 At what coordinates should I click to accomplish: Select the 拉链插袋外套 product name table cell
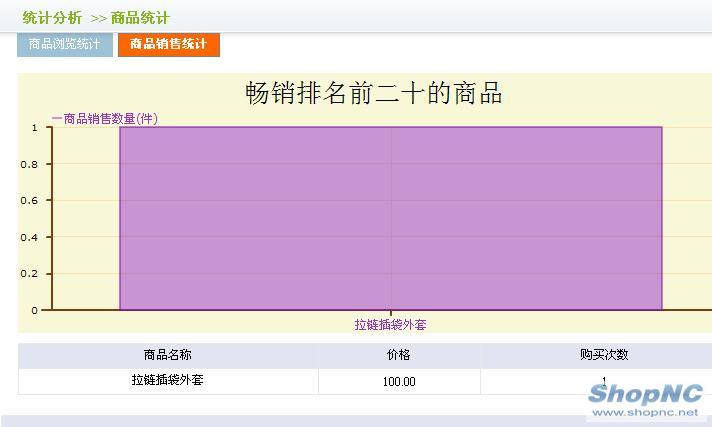pyautogui.click(x=167, y=381)
